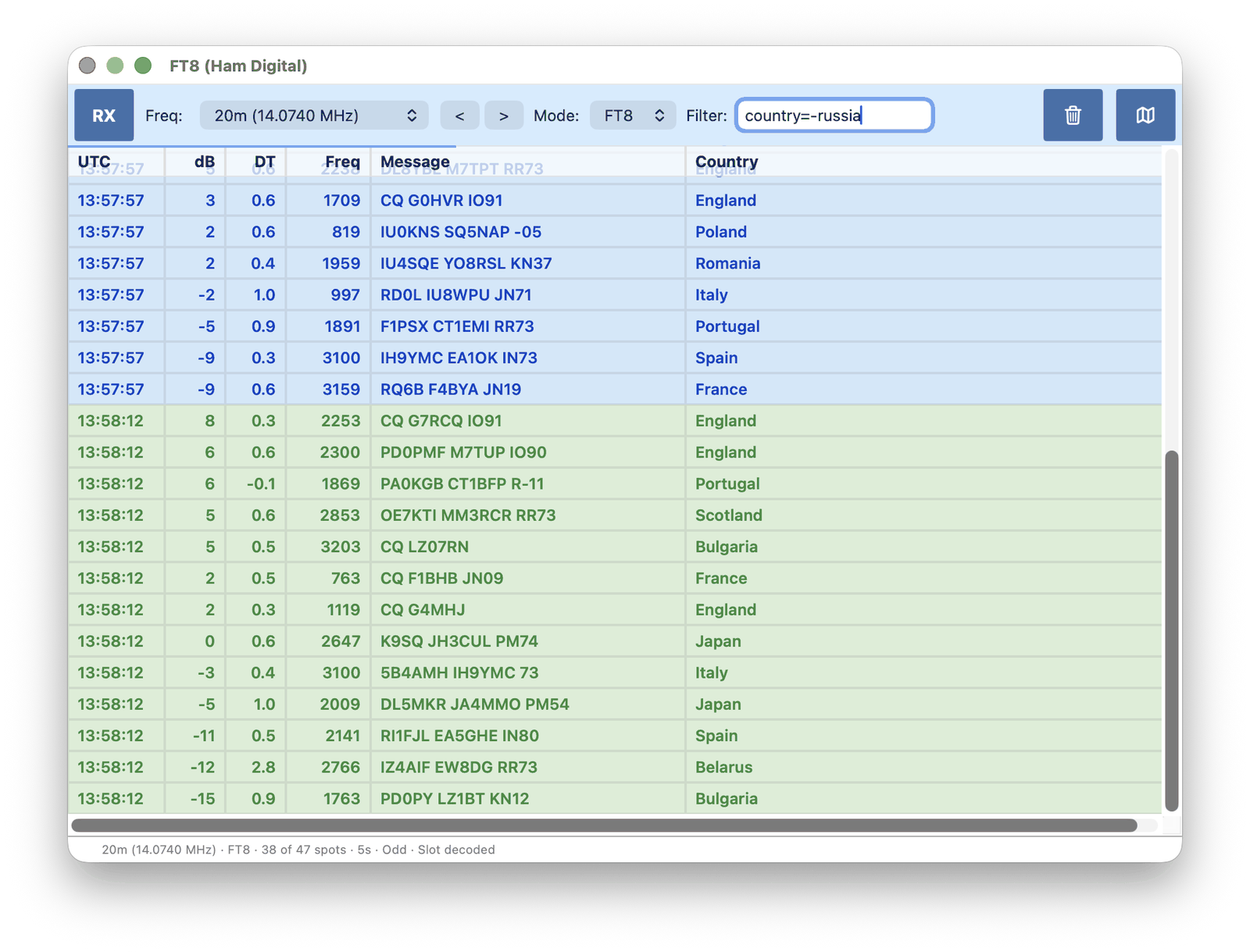Select message RD0L IU8WPU JN71
The image size is (1250, 952).
455,295
